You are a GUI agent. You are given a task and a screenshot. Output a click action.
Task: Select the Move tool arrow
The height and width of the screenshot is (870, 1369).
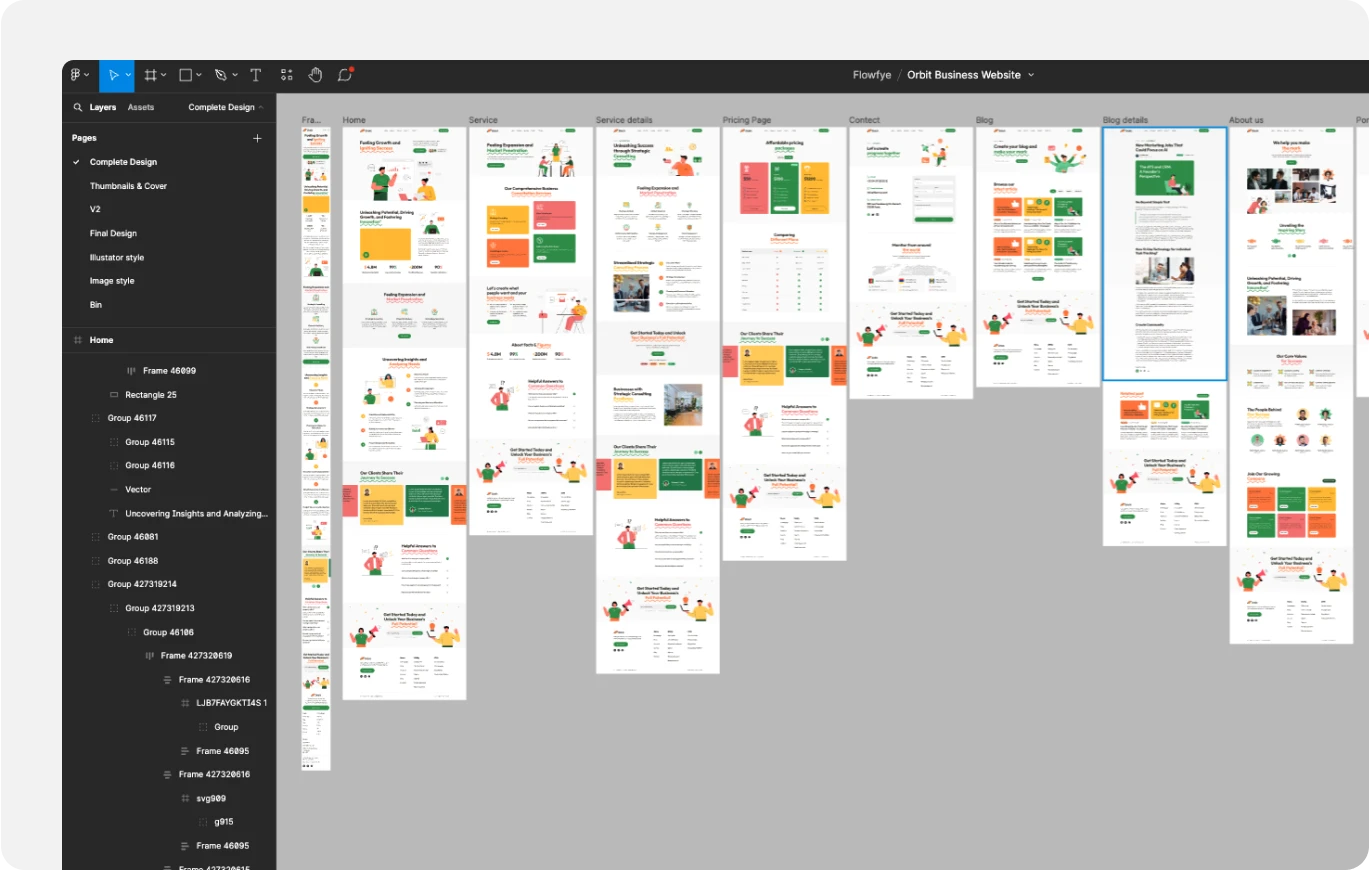[113, 75]
